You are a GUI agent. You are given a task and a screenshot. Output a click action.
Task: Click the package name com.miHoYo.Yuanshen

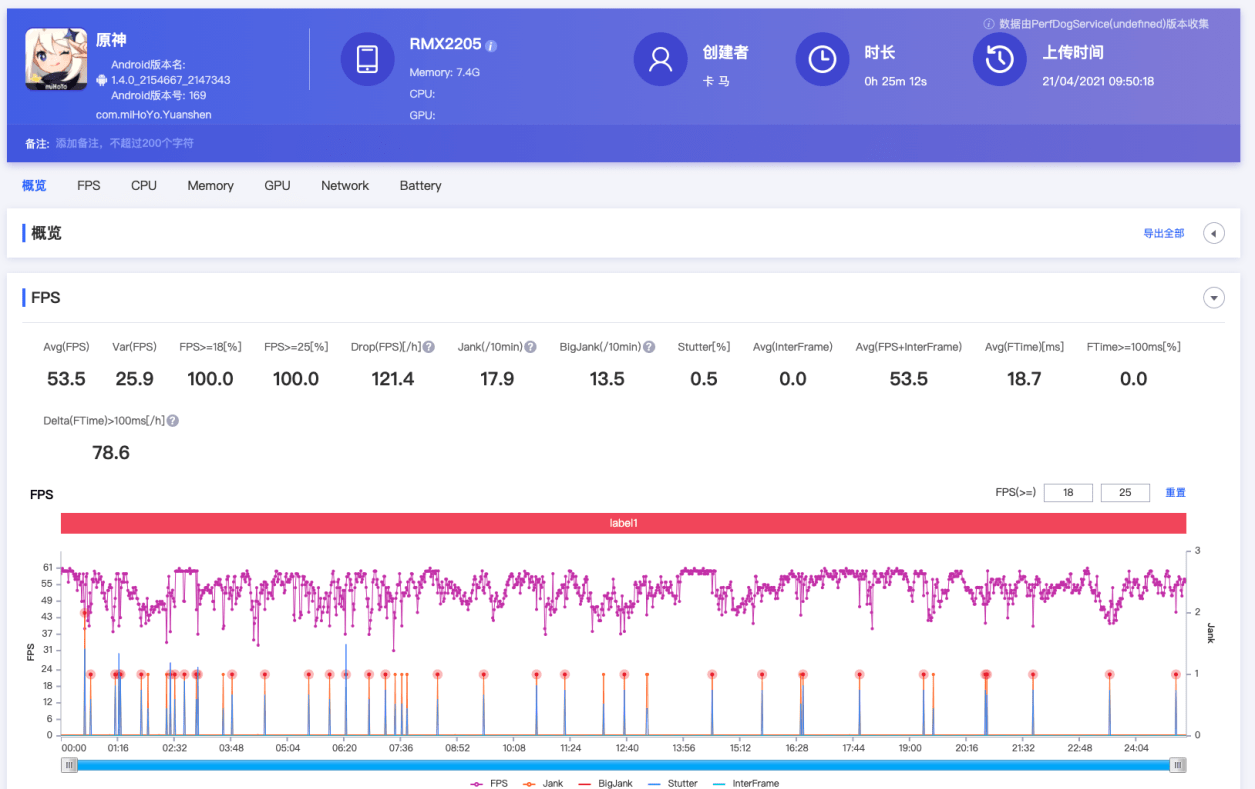coord(154,115)
